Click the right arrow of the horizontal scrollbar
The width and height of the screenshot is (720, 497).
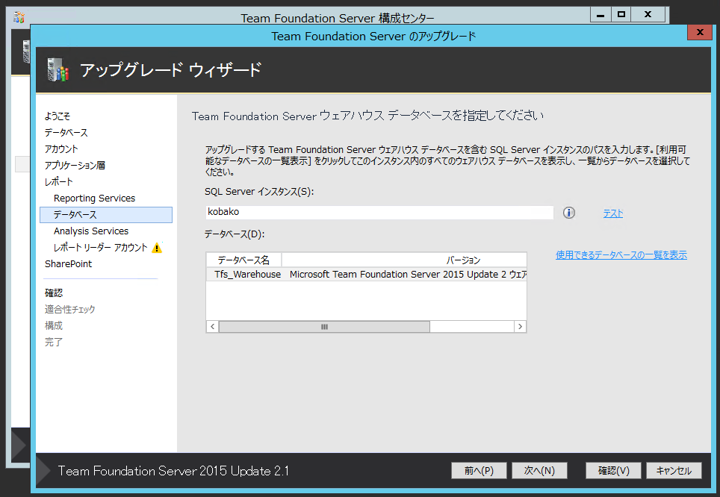click(x=520, y=327)
